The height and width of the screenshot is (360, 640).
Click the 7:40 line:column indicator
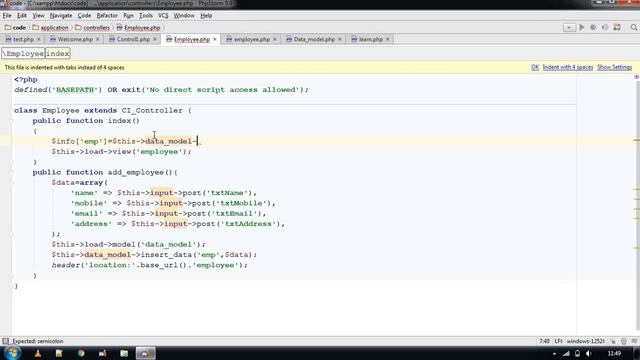tap(544, 341)
